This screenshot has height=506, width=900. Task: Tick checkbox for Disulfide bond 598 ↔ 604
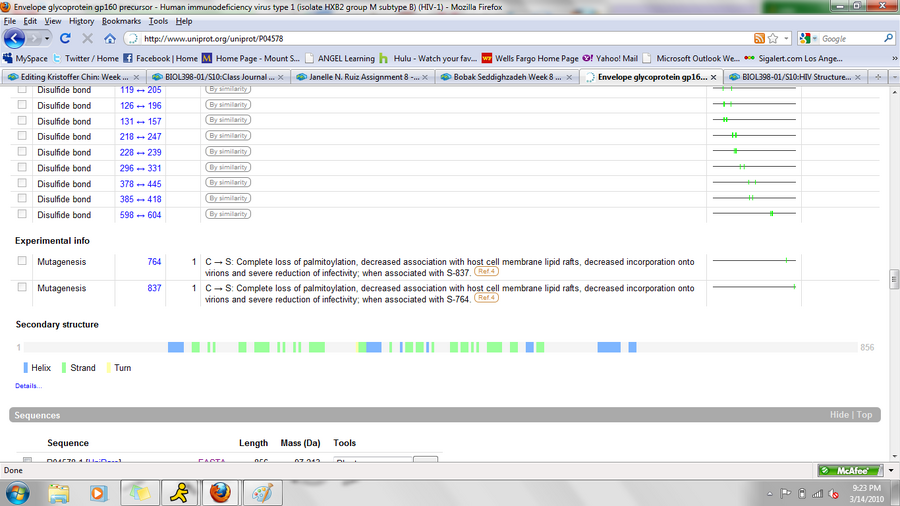[22, 214]
